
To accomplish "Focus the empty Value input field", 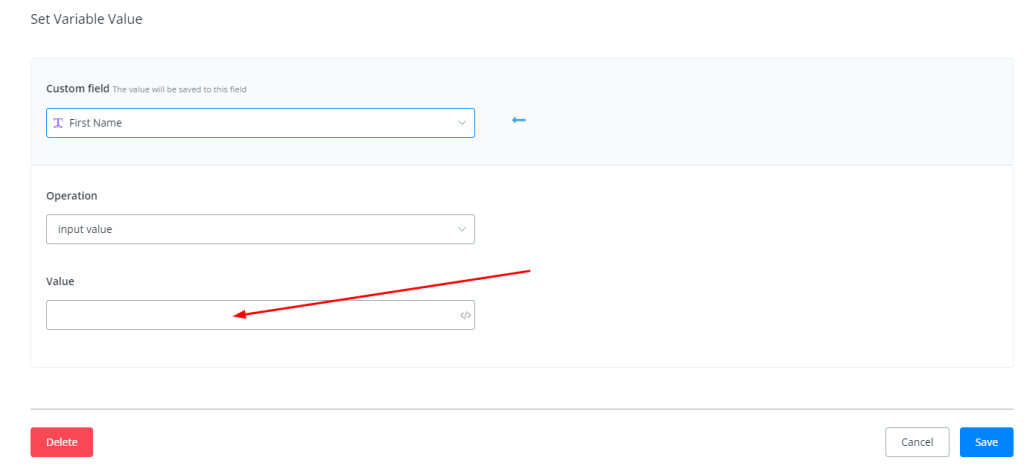I will [250, 316].
